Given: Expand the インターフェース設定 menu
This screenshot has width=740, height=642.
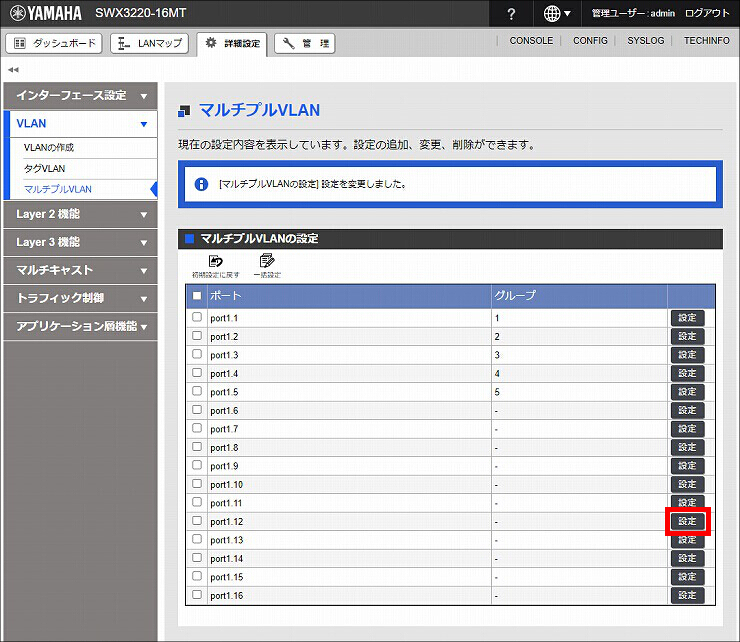Looking at the screenshot, I should pyautogui.click(x=81, y=96).
